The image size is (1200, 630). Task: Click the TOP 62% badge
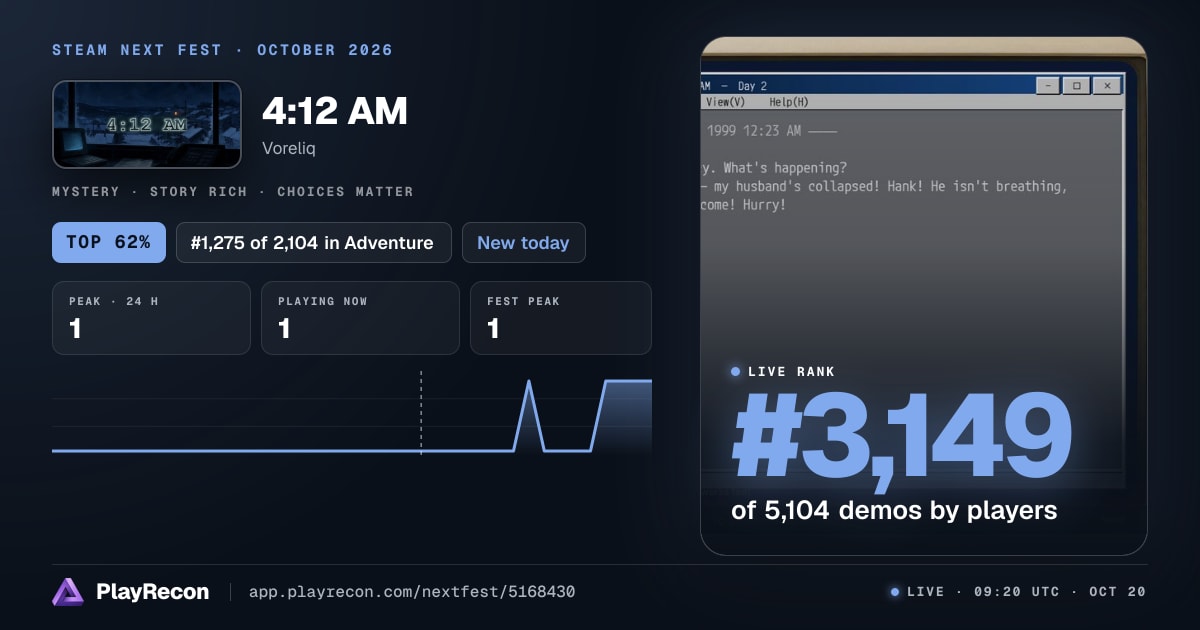point(109,243)
